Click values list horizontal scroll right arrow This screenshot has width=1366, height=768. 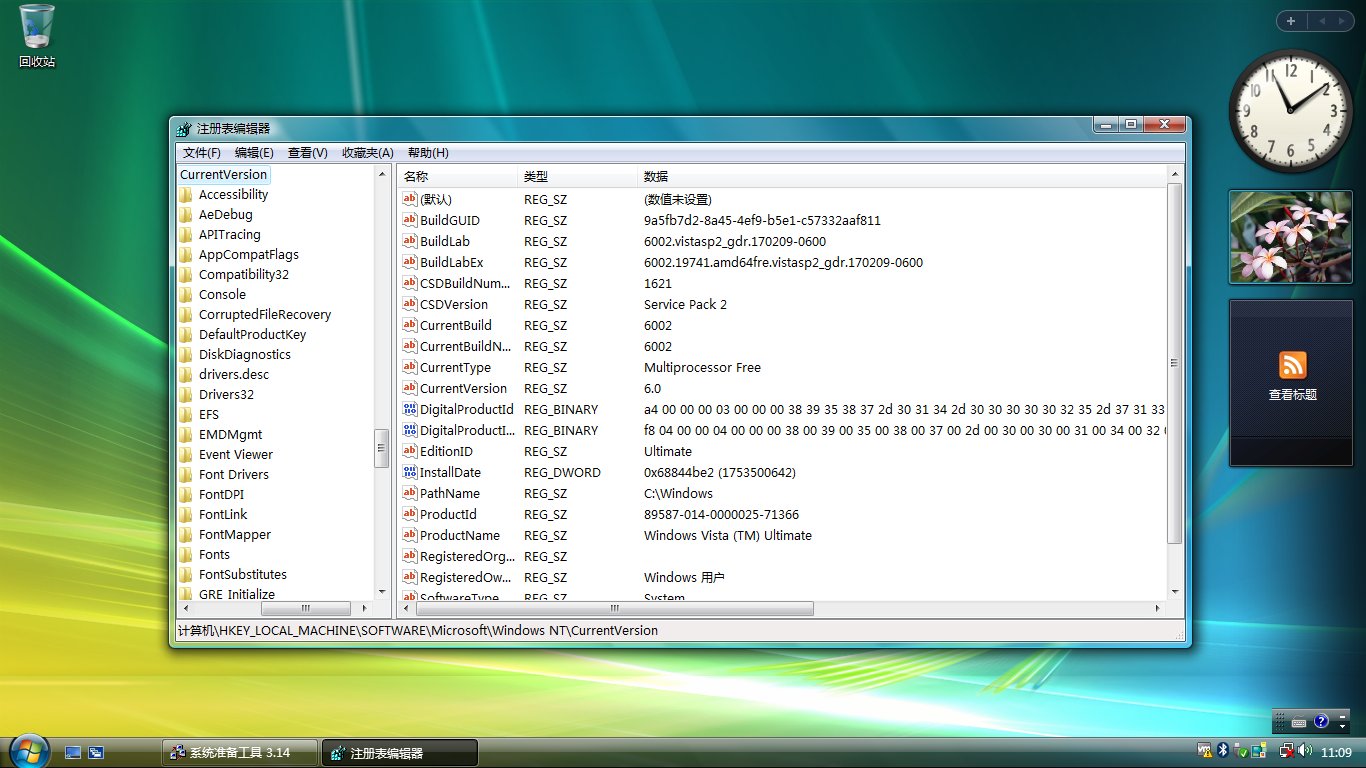[x=1158, y=608]
